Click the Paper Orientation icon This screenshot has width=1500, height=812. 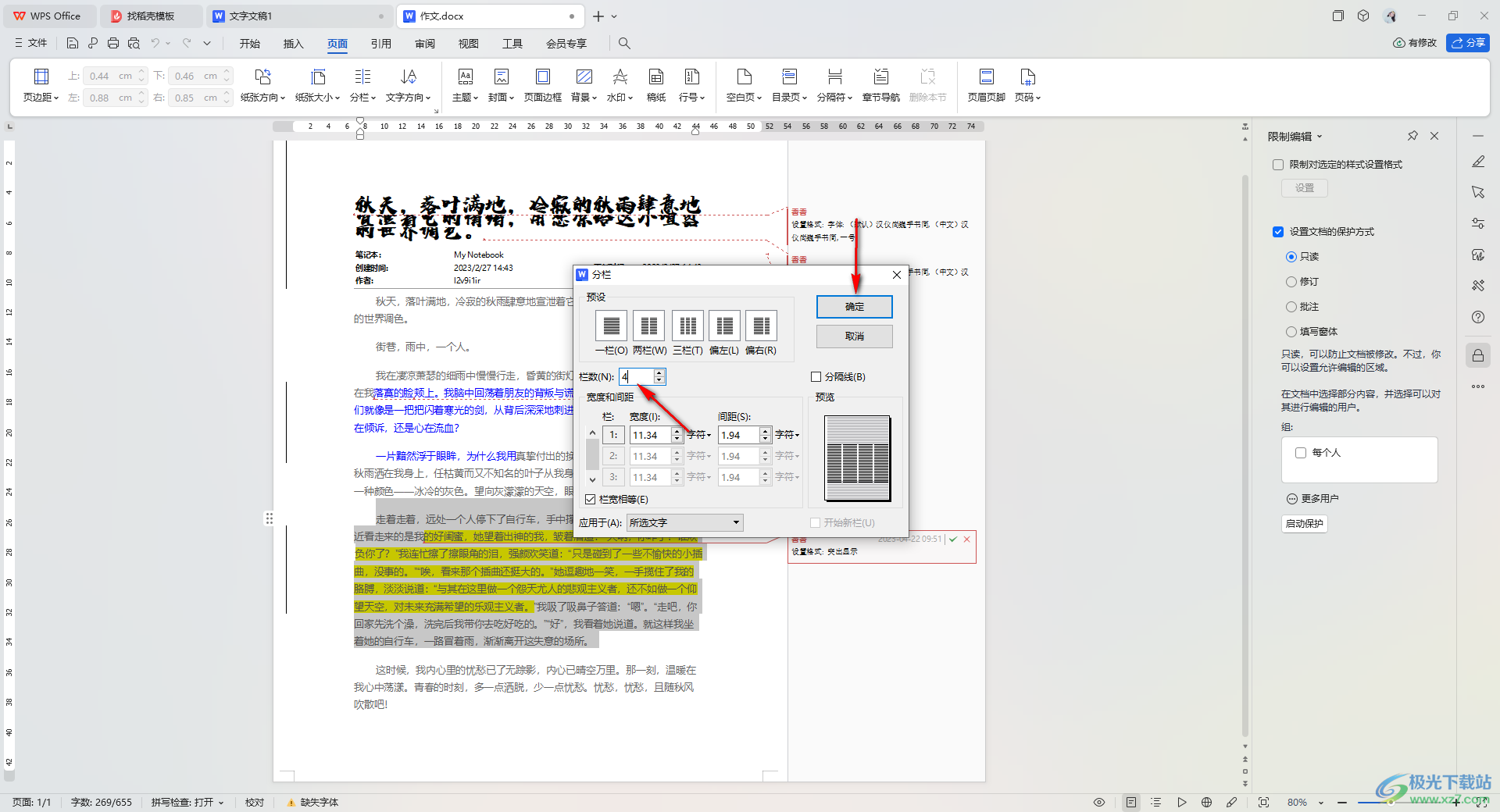click(x=262, y=77)
